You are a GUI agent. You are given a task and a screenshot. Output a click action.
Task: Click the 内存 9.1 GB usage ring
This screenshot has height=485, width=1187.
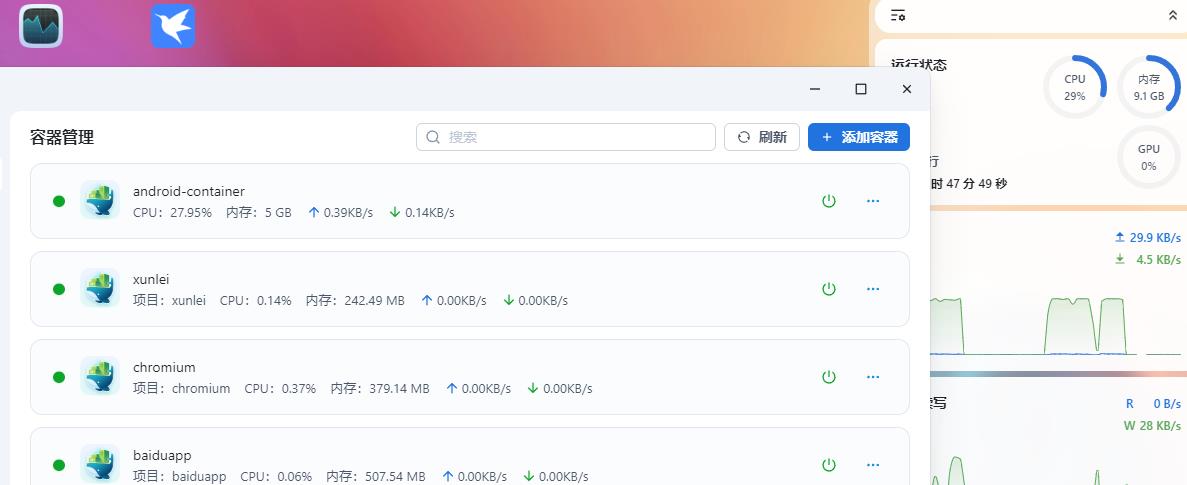click(1148, 87)
